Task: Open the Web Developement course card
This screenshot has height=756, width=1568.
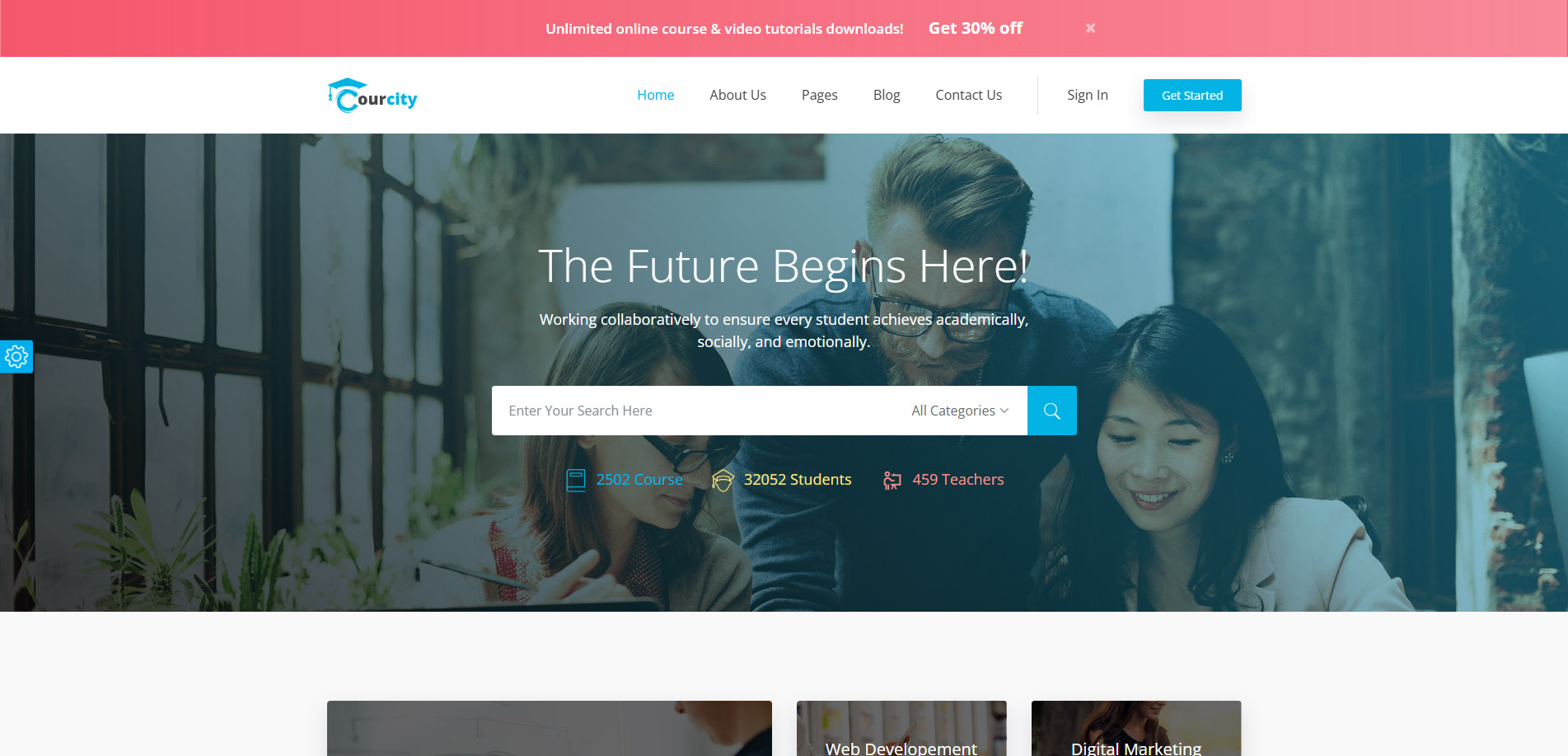Action: [901, 729]
